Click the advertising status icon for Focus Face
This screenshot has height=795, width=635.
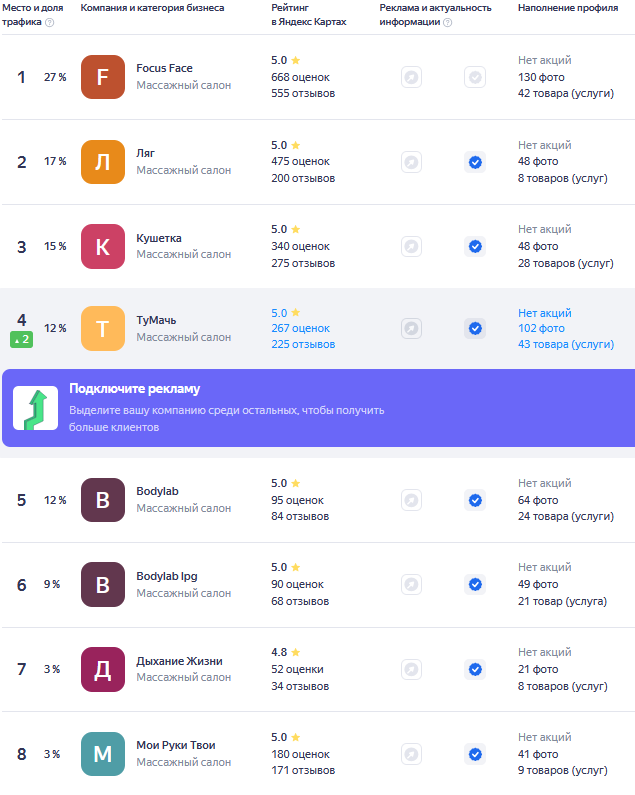[x=411, y=77]
